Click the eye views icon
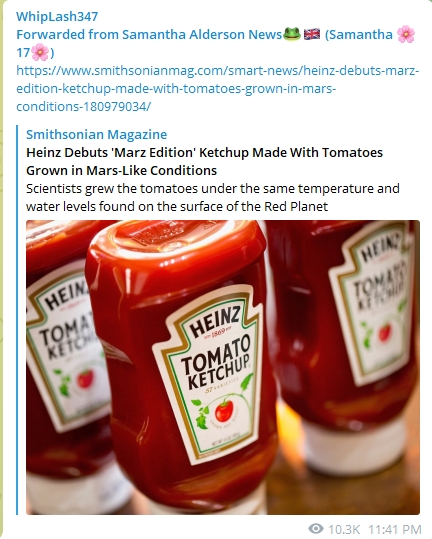Image resolution: width=432 pixels, height=539 pixels. (x=316, y=528)
